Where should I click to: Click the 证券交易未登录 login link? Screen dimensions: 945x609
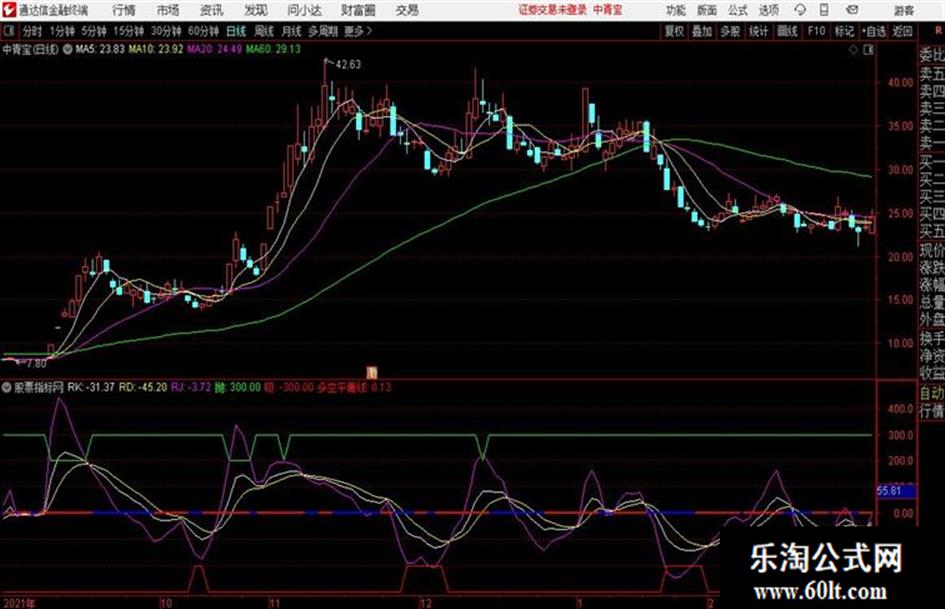tap(553, 10)
